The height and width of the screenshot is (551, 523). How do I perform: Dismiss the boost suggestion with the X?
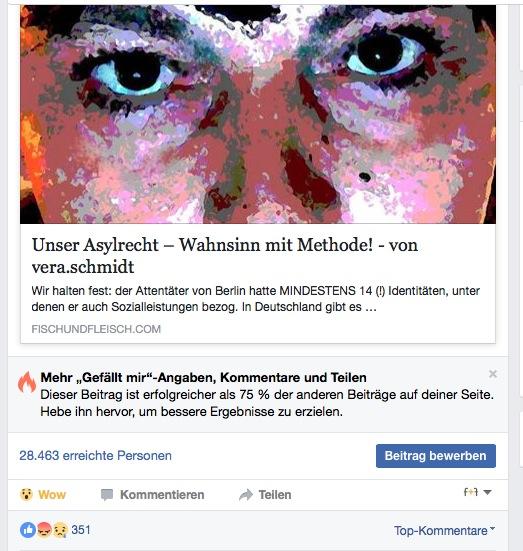(493, 374)
